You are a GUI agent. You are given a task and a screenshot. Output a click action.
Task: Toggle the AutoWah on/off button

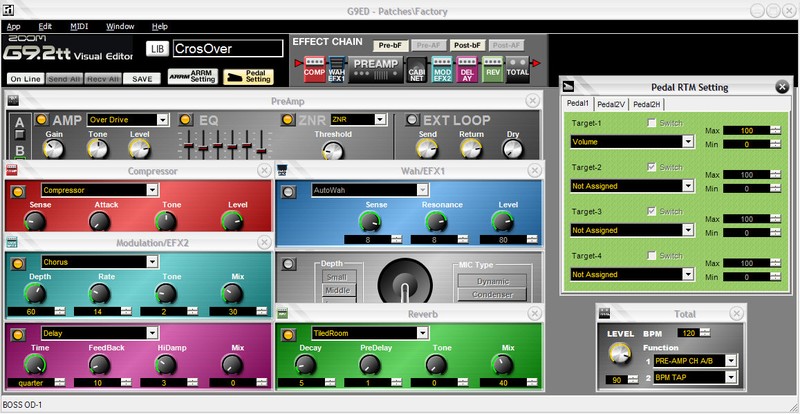click(289, 191)
